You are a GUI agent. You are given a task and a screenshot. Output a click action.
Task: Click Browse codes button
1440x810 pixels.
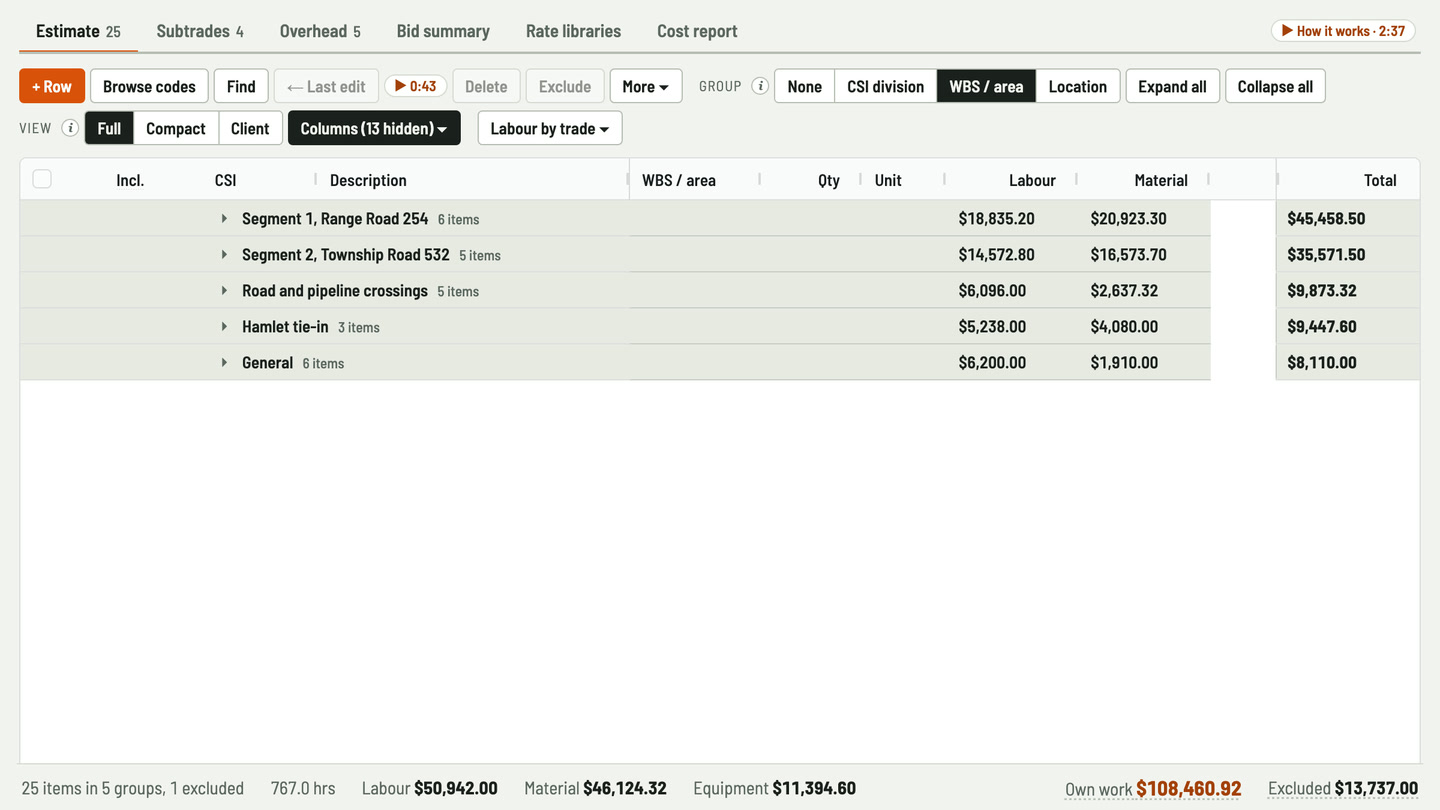(x=149, y=86)
